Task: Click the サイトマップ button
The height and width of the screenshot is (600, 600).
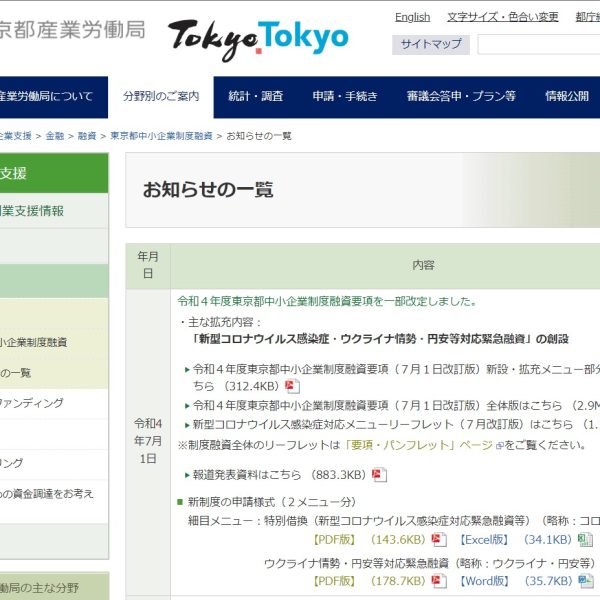Action: (x=431, y=44)
